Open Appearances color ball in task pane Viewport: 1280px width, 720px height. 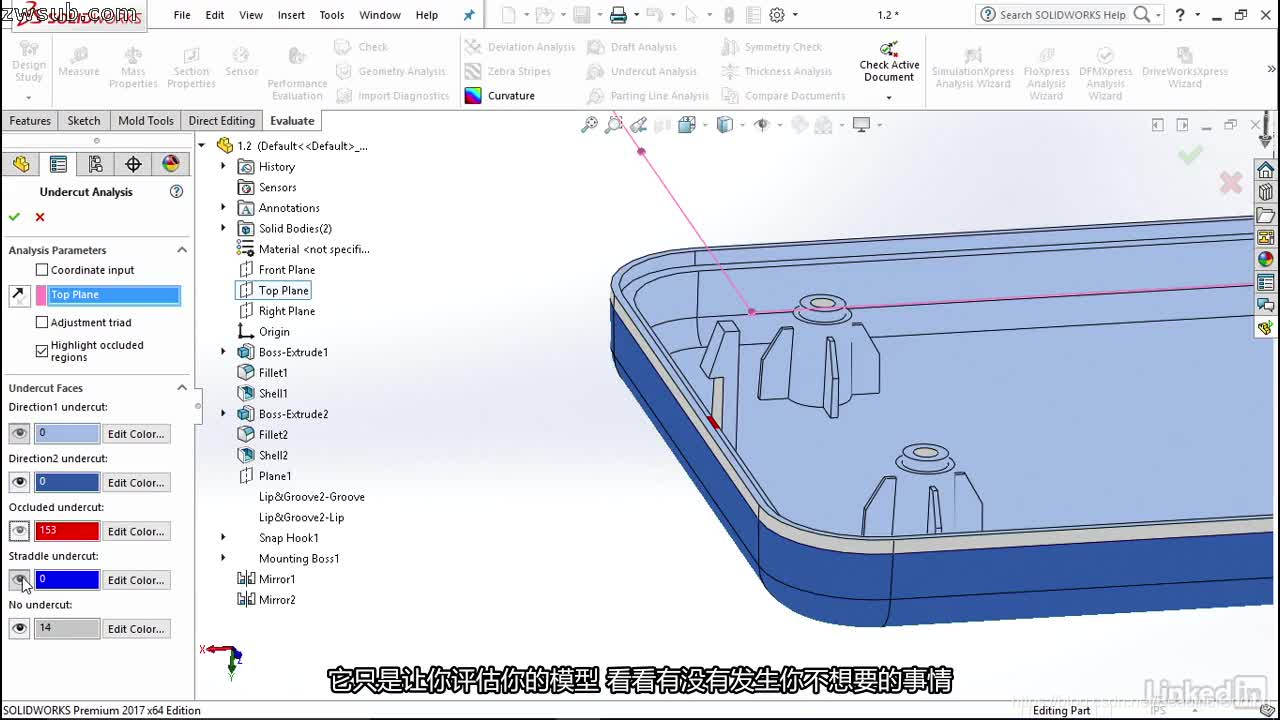(x=1266, y=260)
